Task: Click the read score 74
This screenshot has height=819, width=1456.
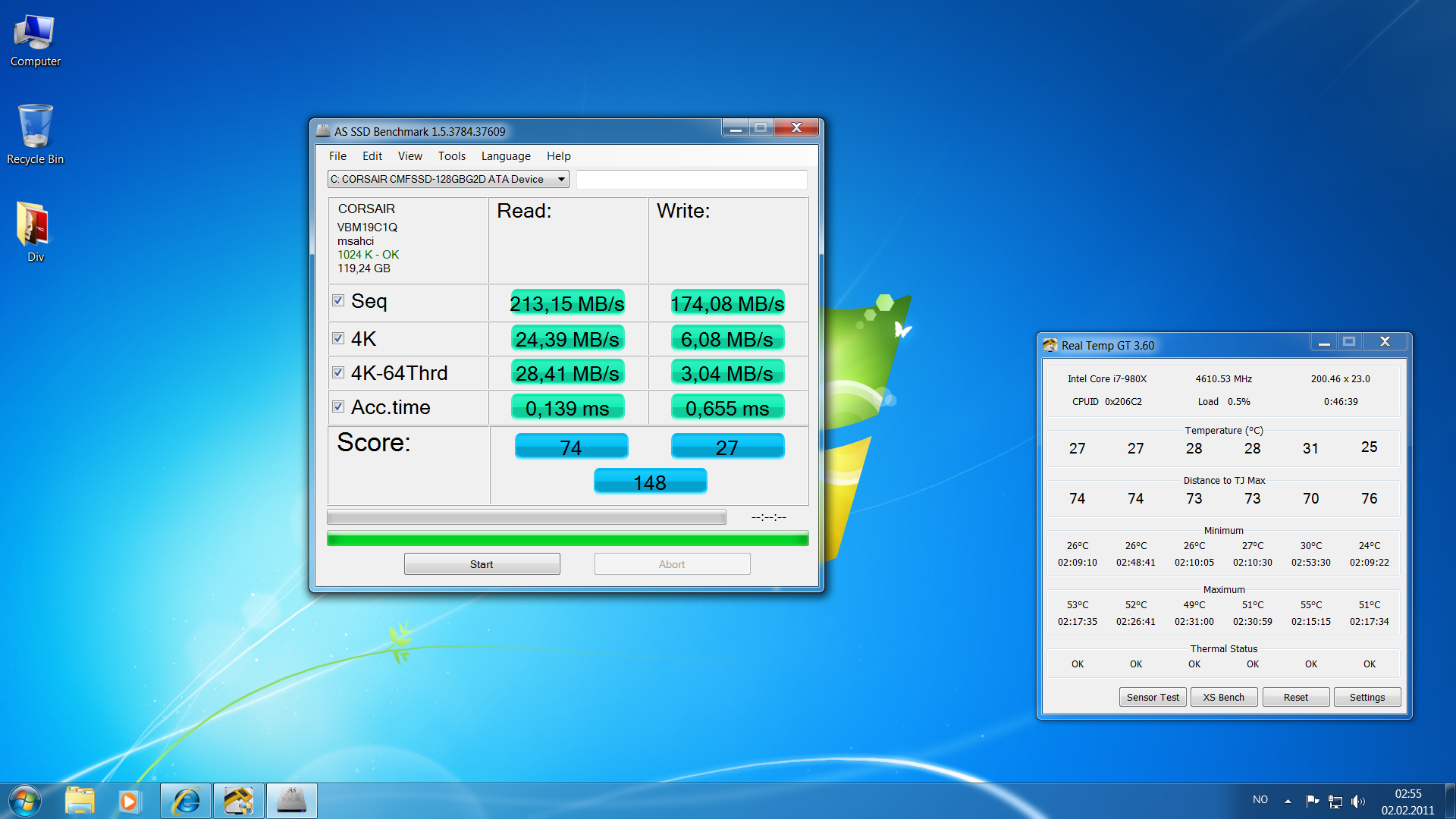Action: point(571,447)
